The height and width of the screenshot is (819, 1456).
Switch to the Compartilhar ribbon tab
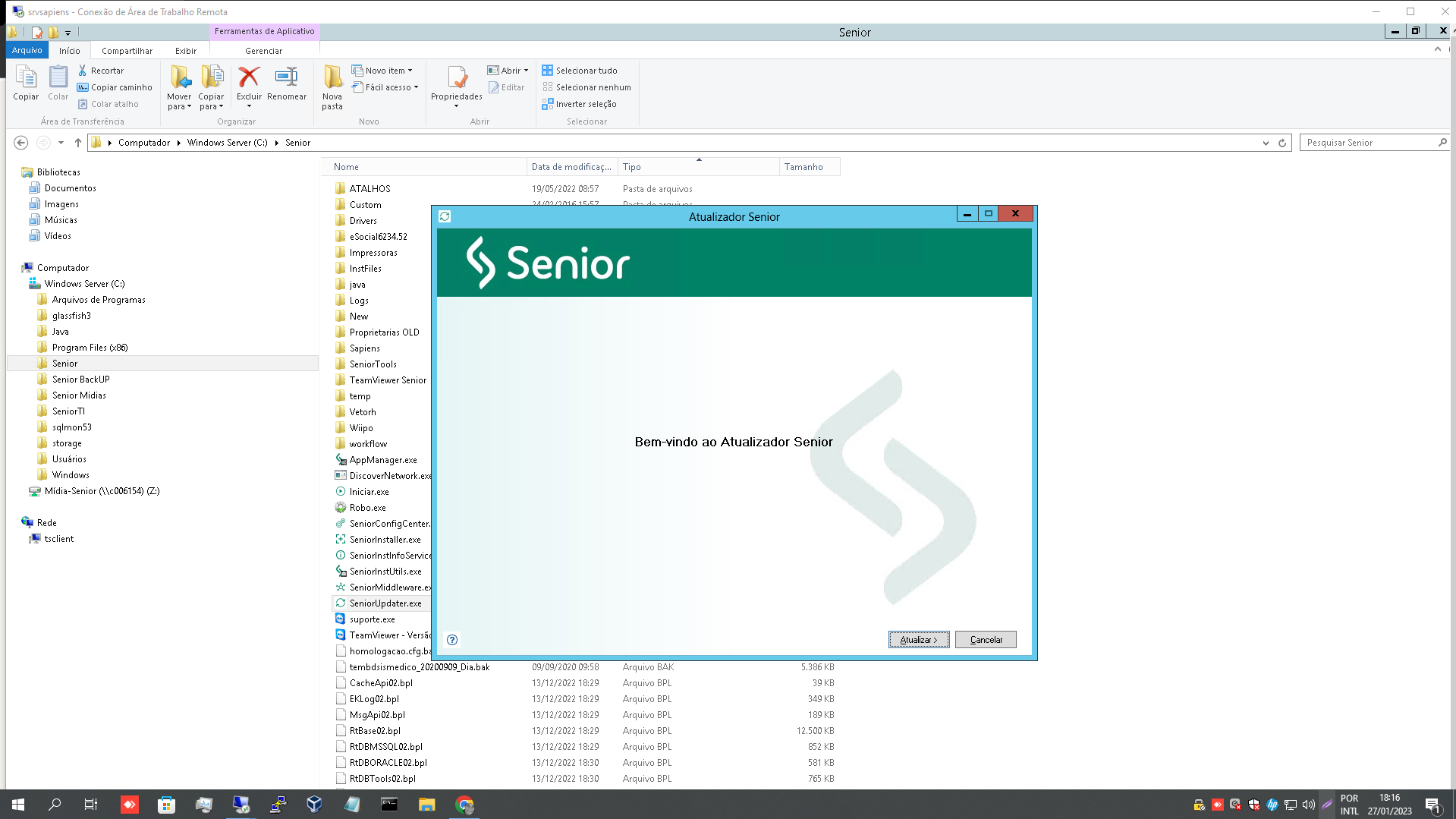point(127,51)
